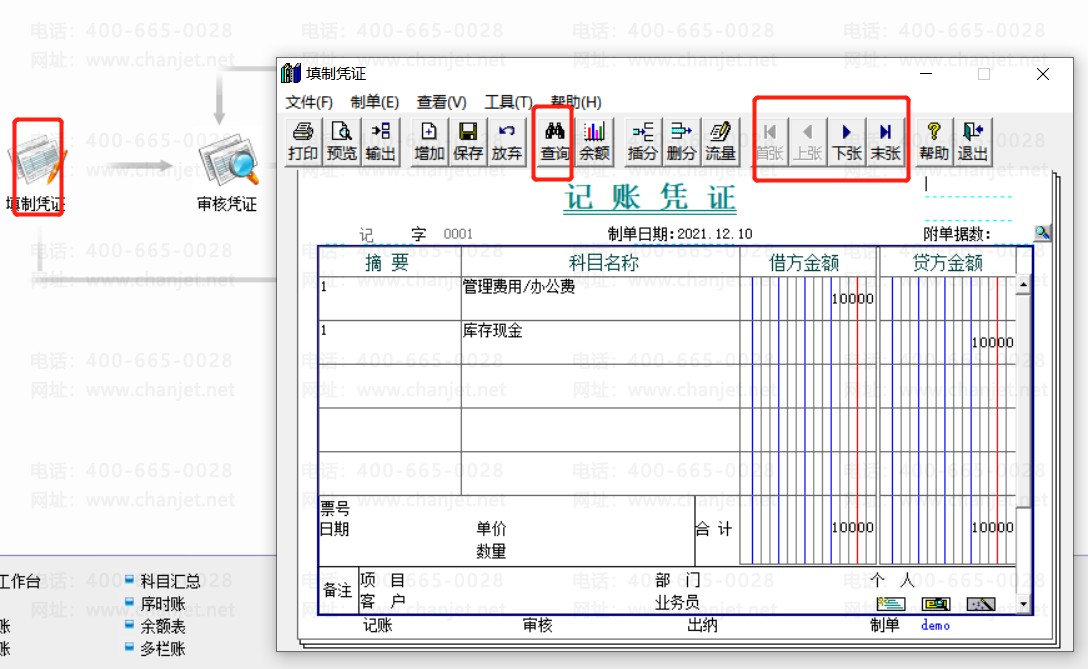Click the 打印 print toolbar icon
The image size is (1088, 669).
[303, 142]
